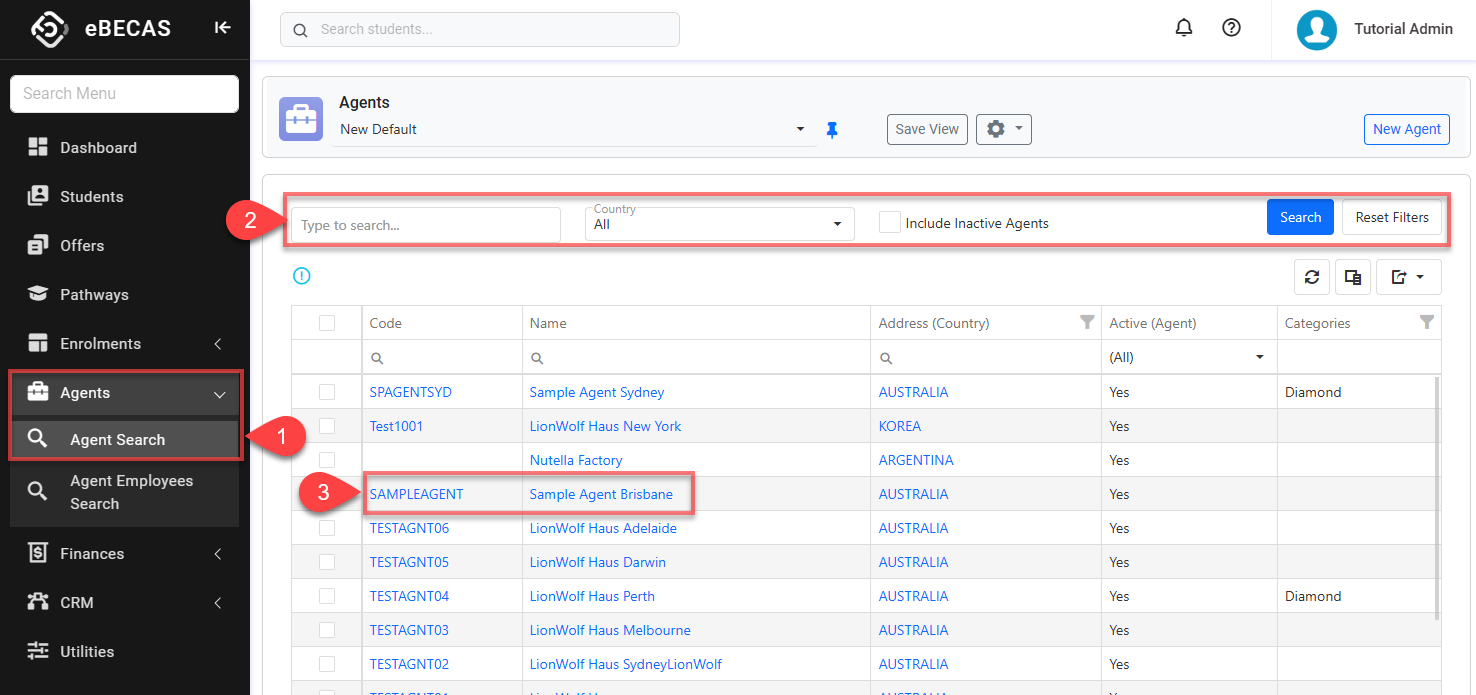Click the blue info circle icon
1476x695 pixels.
click(x=302, y=276)
